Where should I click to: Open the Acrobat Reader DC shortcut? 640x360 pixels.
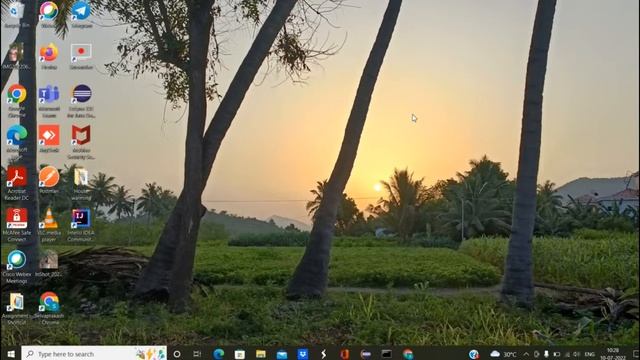pyautogui.click(x=16, y=183)
